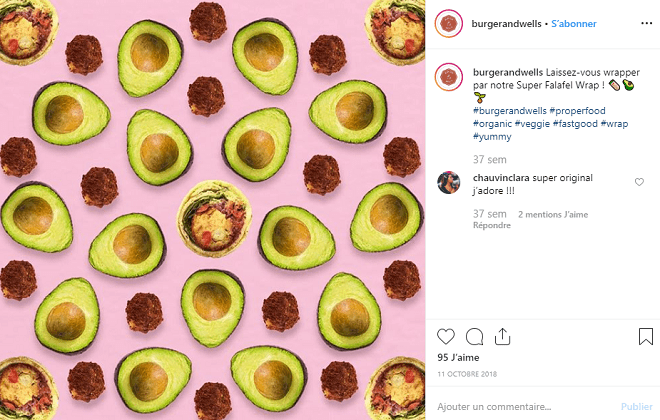Click chauvinclara's avatar next to the comment
This screenshot has height=420, width=660.
[449, 182]
